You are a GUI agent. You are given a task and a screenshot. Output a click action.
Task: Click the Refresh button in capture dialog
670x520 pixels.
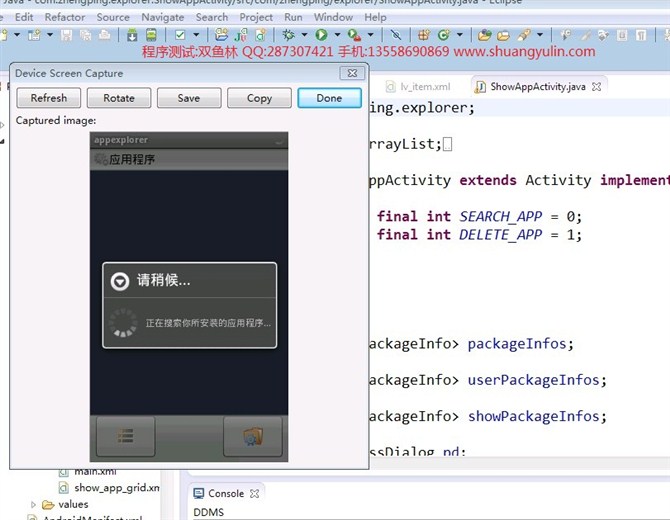pos(49,98)
